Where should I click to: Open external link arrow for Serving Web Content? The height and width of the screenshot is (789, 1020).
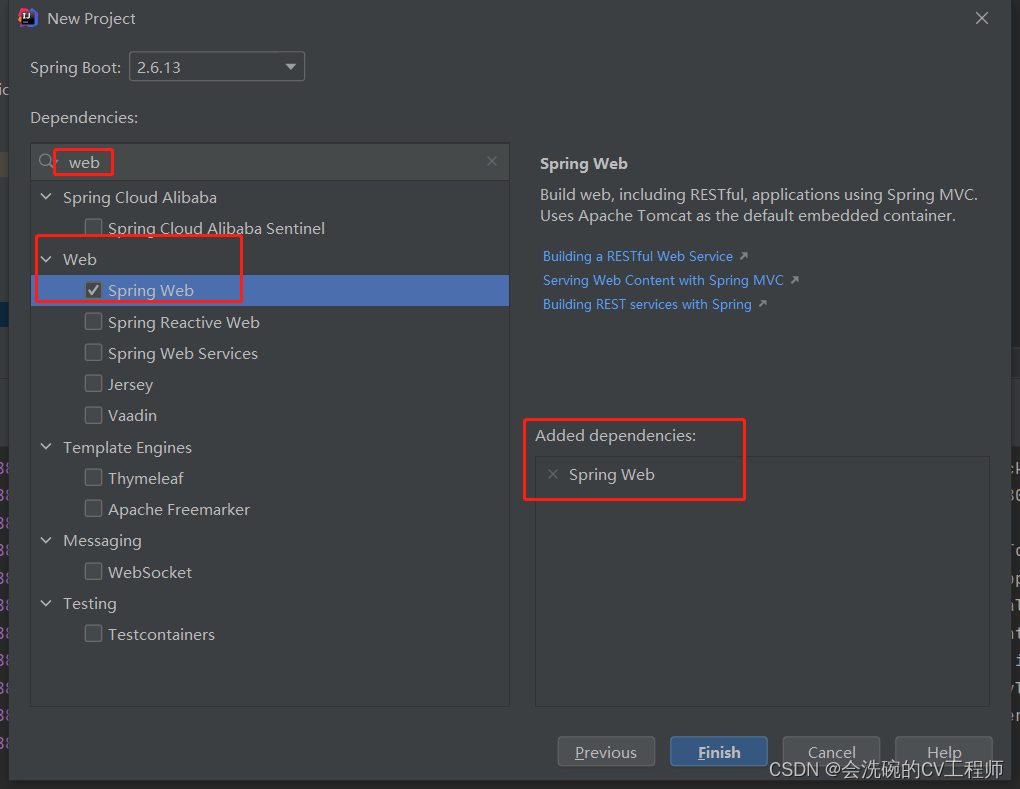pos(794,280)
